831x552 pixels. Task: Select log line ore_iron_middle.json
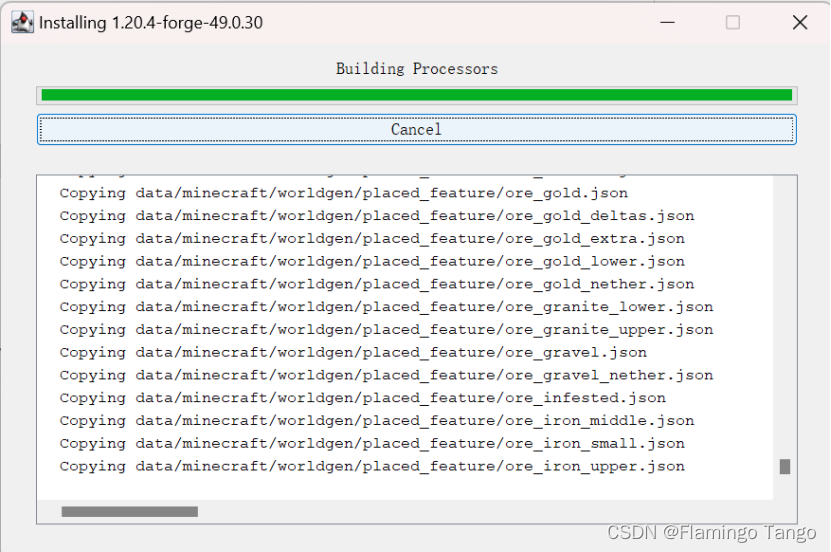click(377, 421)
